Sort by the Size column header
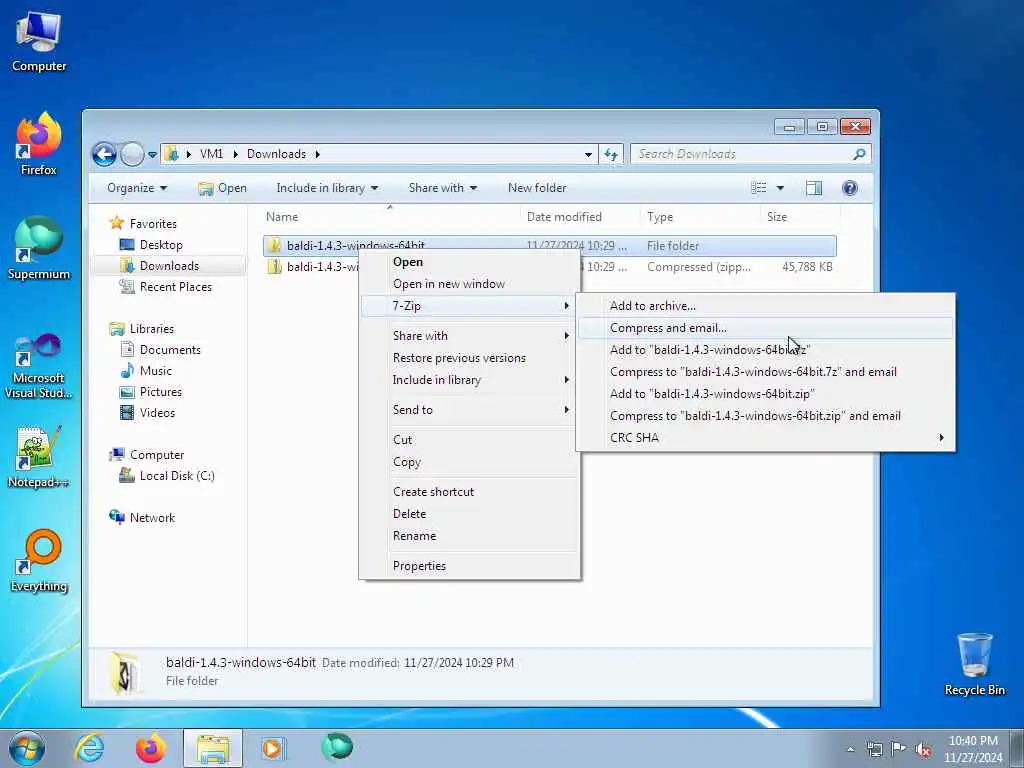 [x=799, y=217]
